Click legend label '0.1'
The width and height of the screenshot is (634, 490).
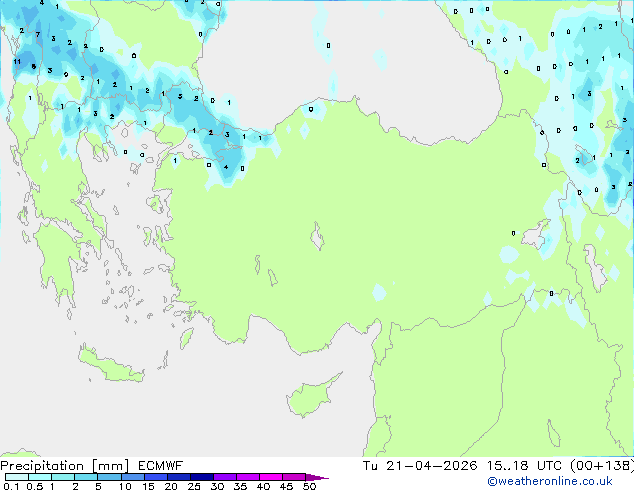click(11, 486)
